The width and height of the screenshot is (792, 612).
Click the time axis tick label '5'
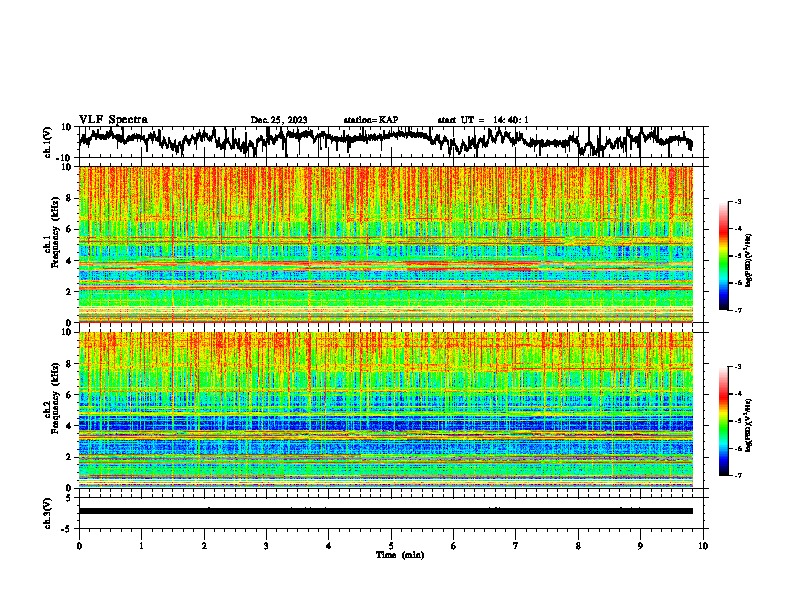coord(391,546)
